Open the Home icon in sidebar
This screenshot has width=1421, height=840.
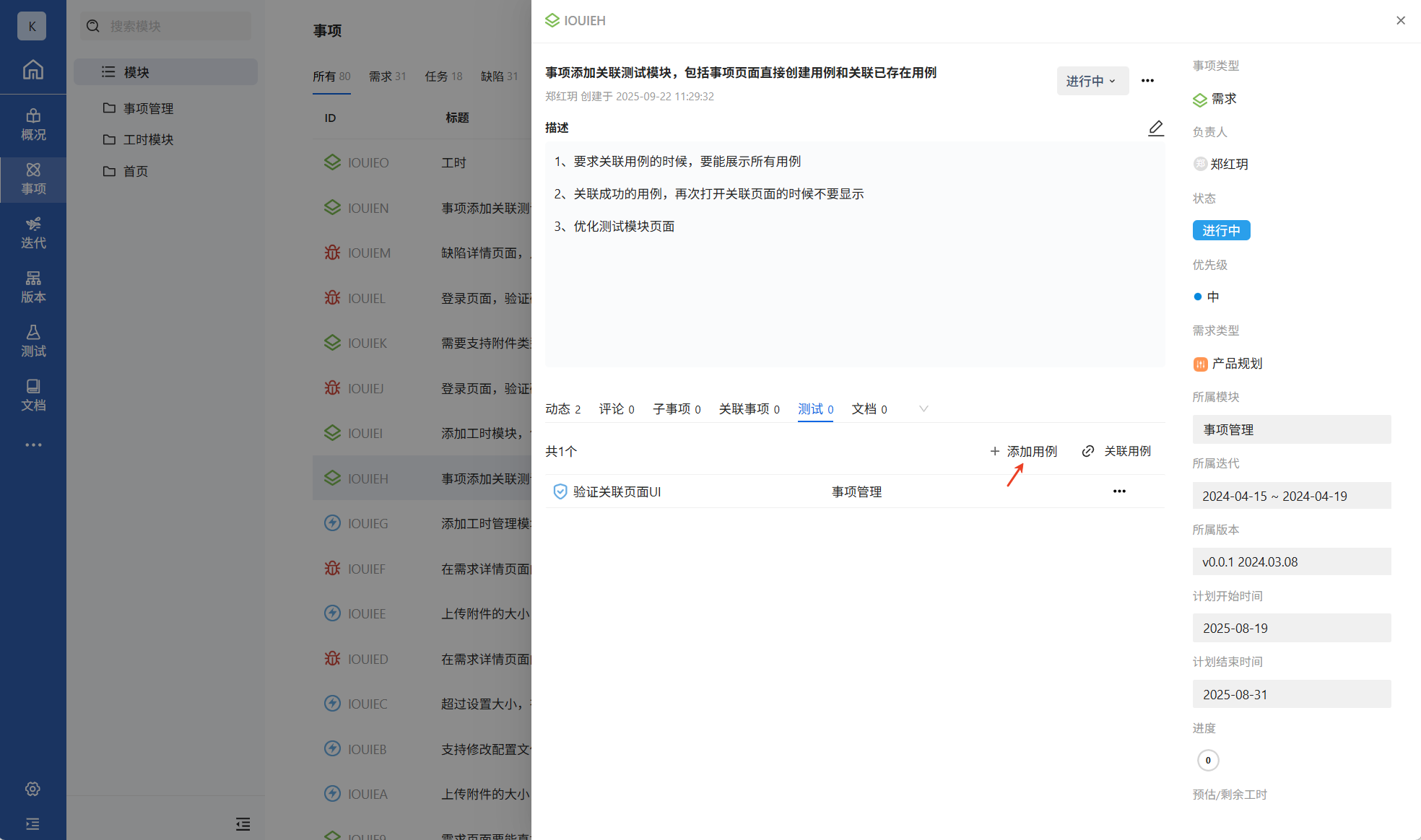click(x=32, y=70)
